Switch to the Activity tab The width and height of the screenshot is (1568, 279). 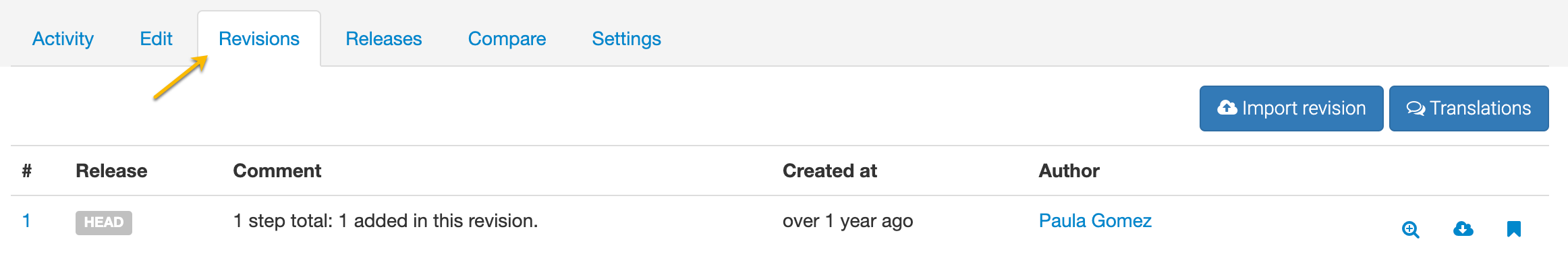63,39
